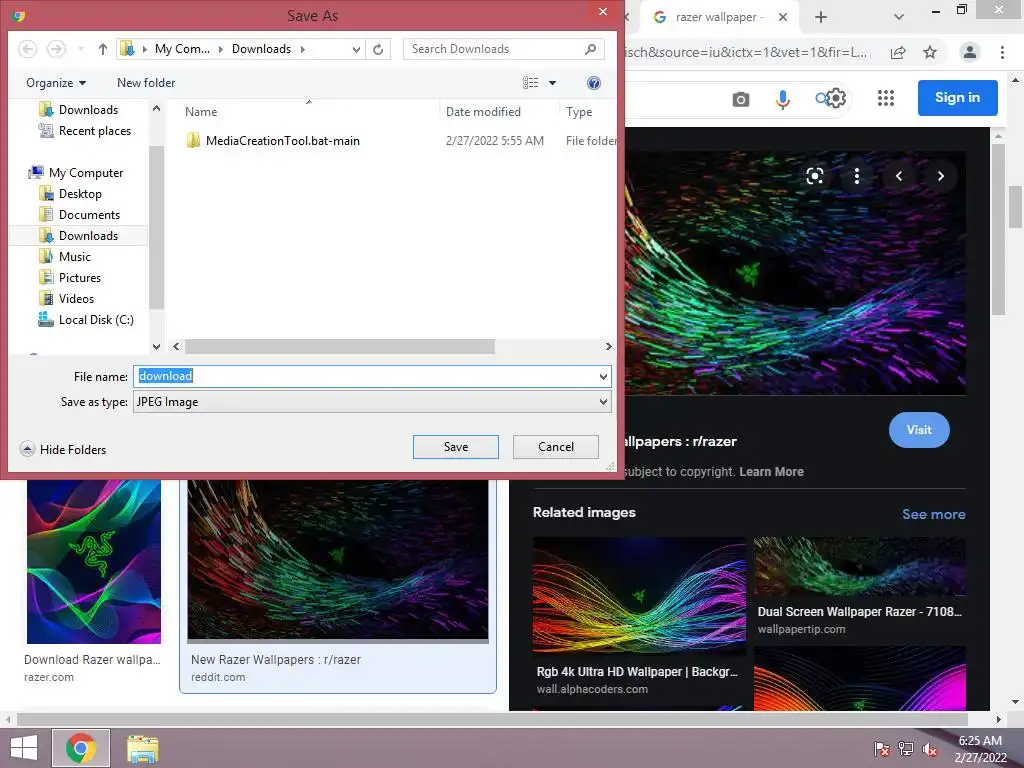This screenshot has width=1024, height=768.
Task: Open the view options dropdown arrow
Action: coord(552,83)
